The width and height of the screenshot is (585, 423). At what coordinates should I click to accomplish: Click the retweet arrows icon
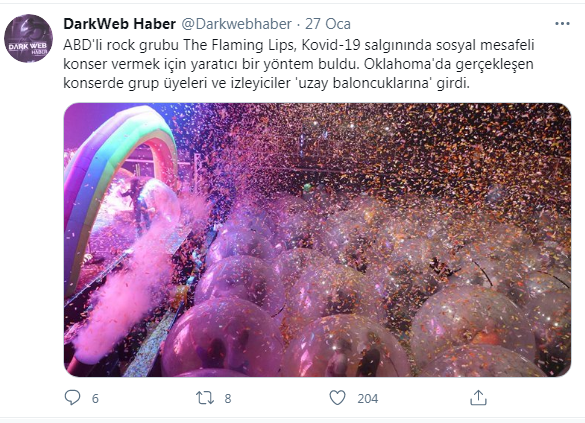click(x=205, y=398)
